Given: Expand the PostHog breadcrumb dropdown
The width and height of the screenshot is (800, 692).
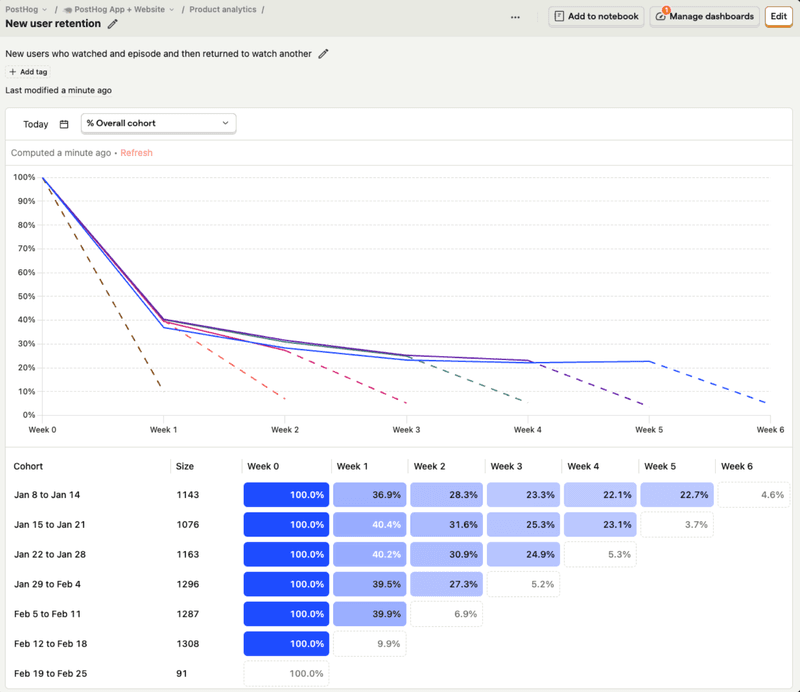Looking at the screenshot, I should tap(27, 9).
